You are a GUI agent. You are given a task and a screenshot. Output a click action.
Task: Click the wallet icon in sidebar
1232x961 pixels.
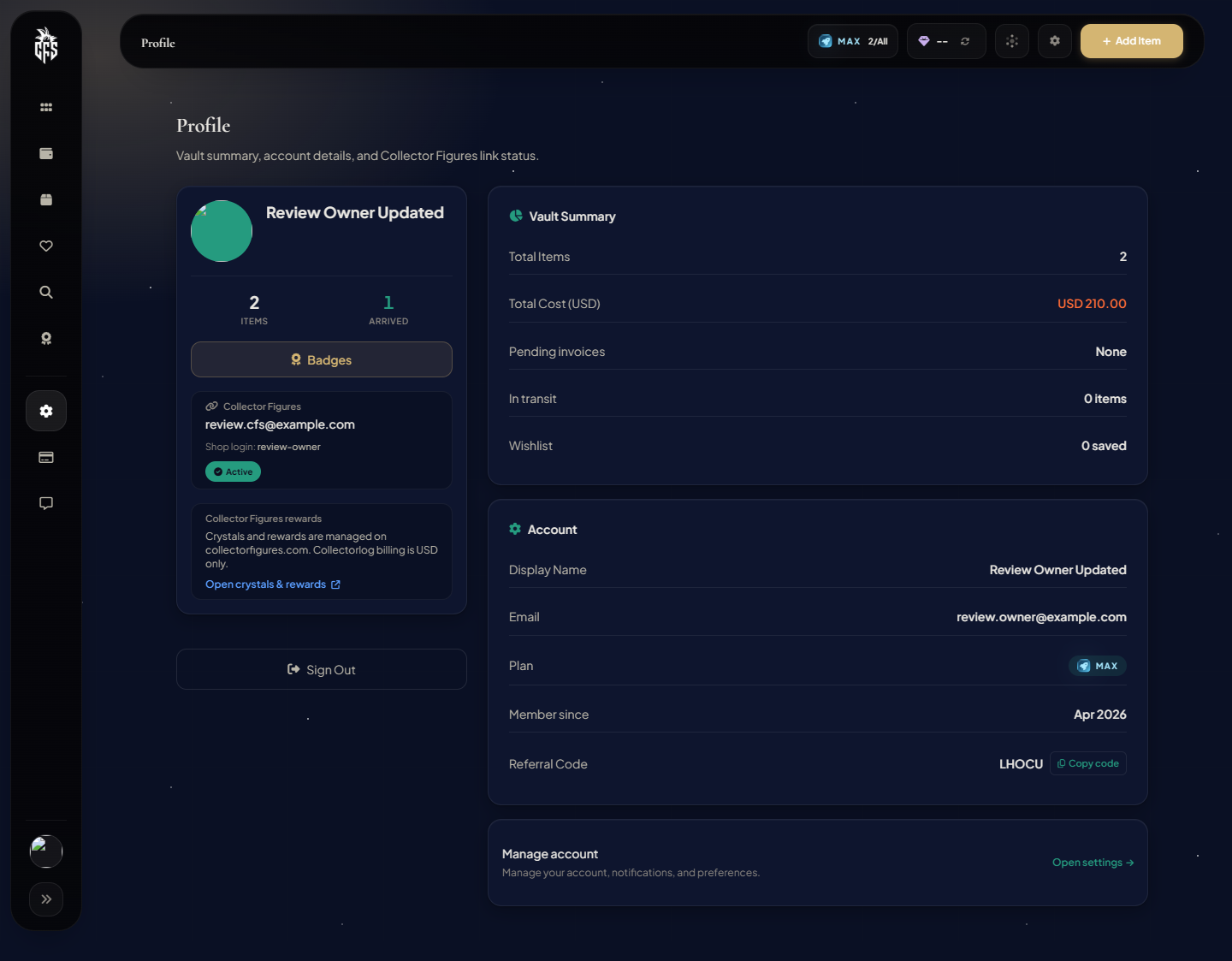tap(46, 154)
